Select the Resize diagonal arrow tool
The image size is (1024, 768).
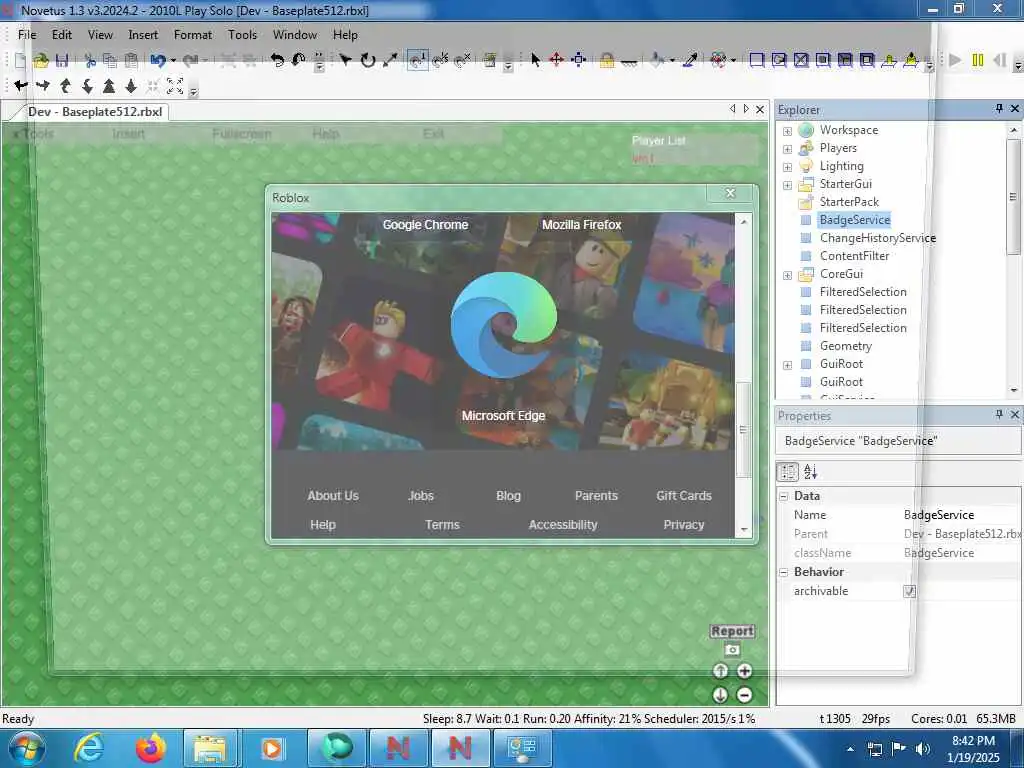[390, 60]
